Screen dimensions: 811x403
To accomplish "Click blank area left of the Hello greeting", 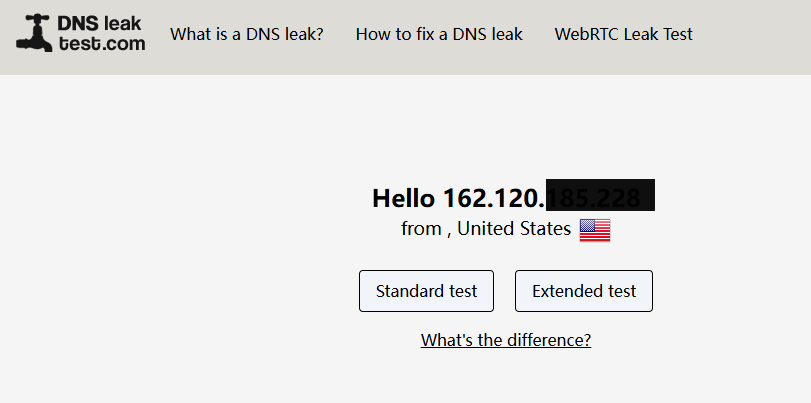I will pyautogui.click(x=200, y=198).
